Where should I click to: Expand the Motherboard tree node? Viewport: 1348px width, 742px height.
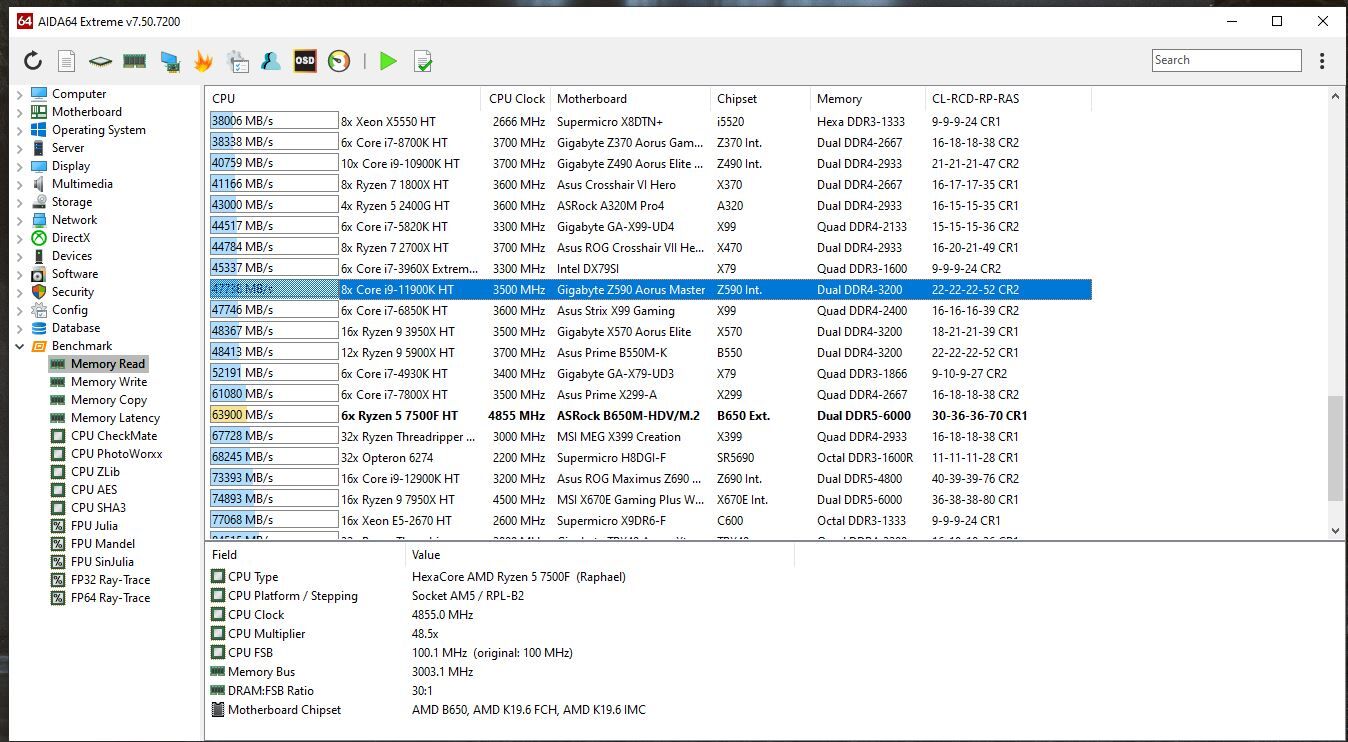[x=20, y=112]
